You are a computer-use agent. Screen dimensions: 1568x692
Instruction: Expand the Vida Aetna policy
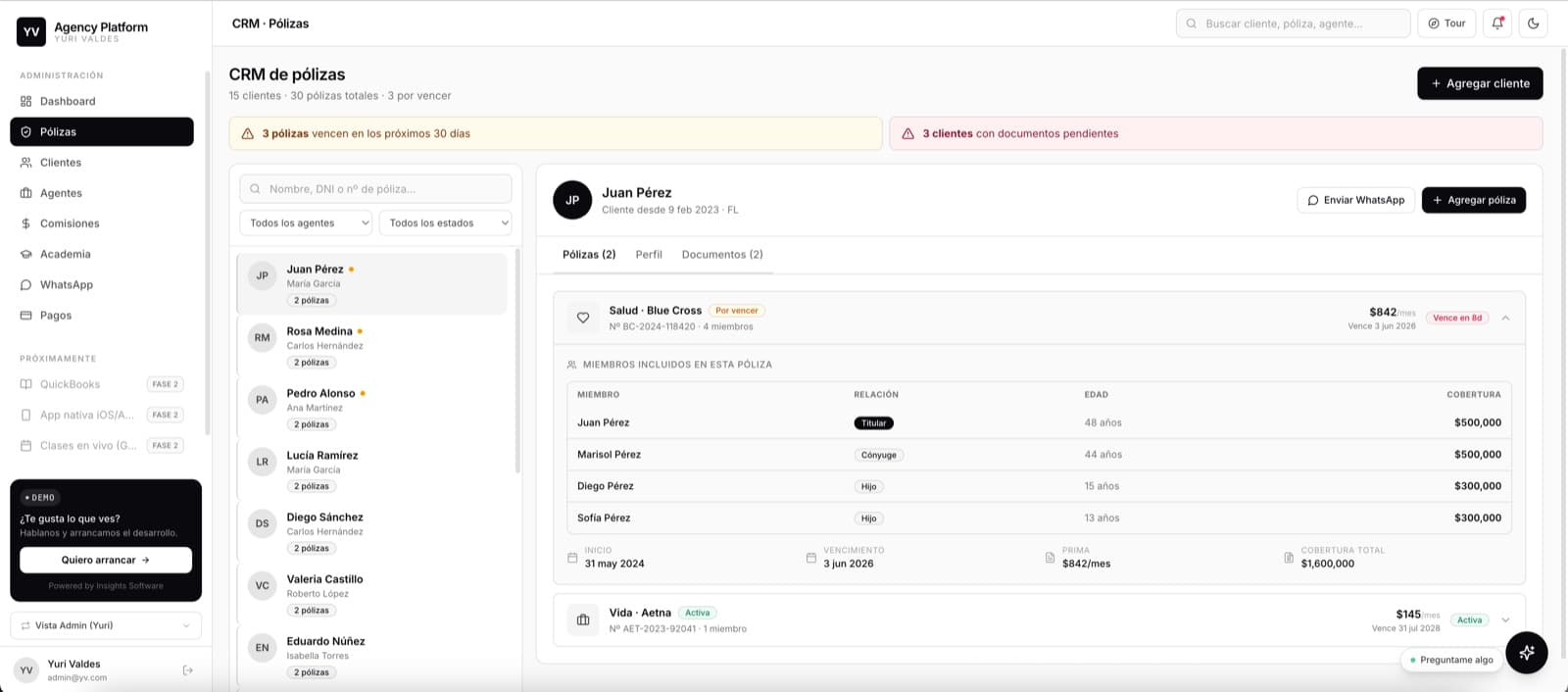coord(1505,619)
